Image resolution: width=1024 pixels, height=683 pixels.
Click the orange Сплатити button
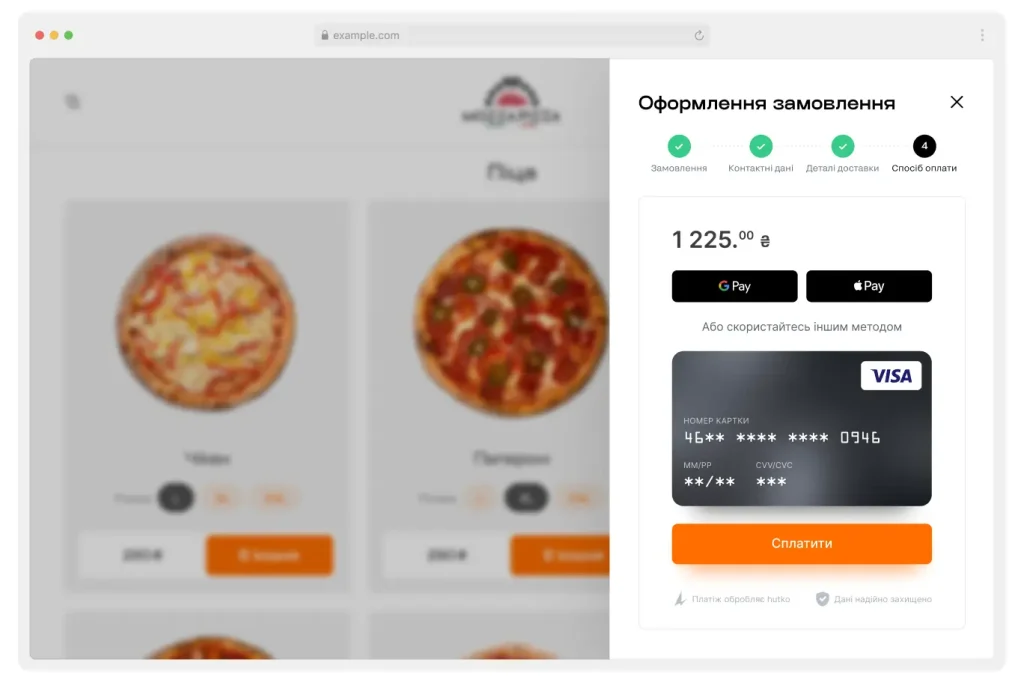pyautogui.click(x=801, y=543)
